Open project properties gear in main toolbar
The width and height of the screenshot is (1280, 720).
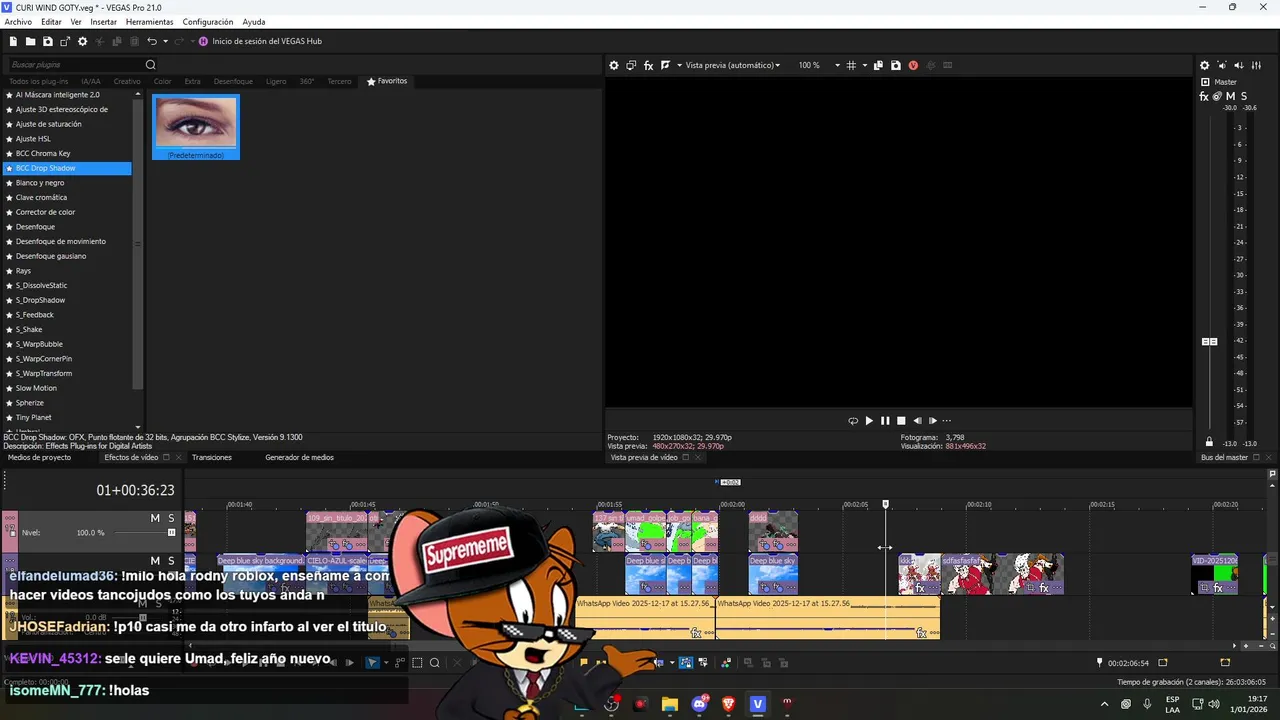pyautogui.click(x=83, y=41)
